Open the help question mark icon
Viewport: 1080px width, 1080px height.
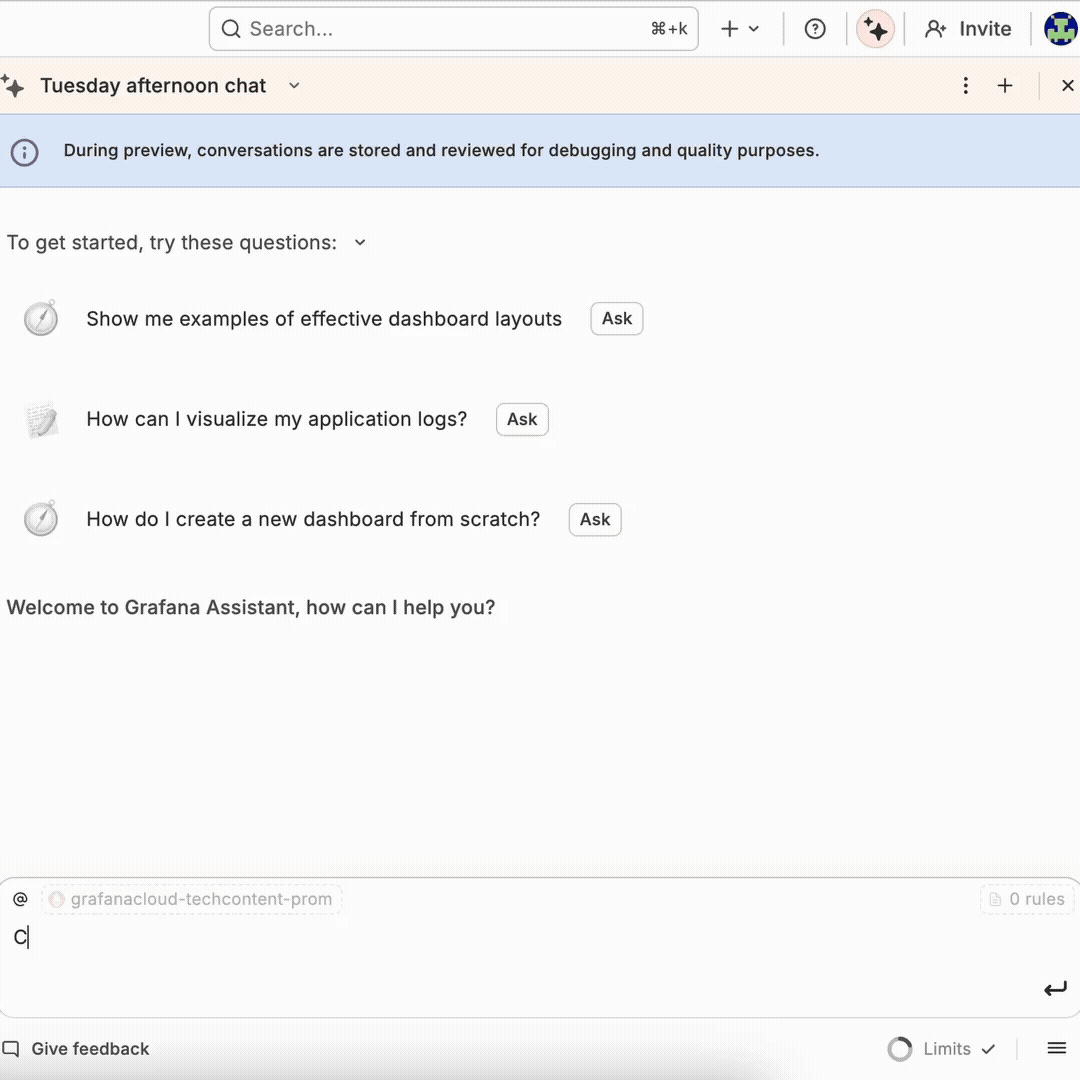[815, 29]
